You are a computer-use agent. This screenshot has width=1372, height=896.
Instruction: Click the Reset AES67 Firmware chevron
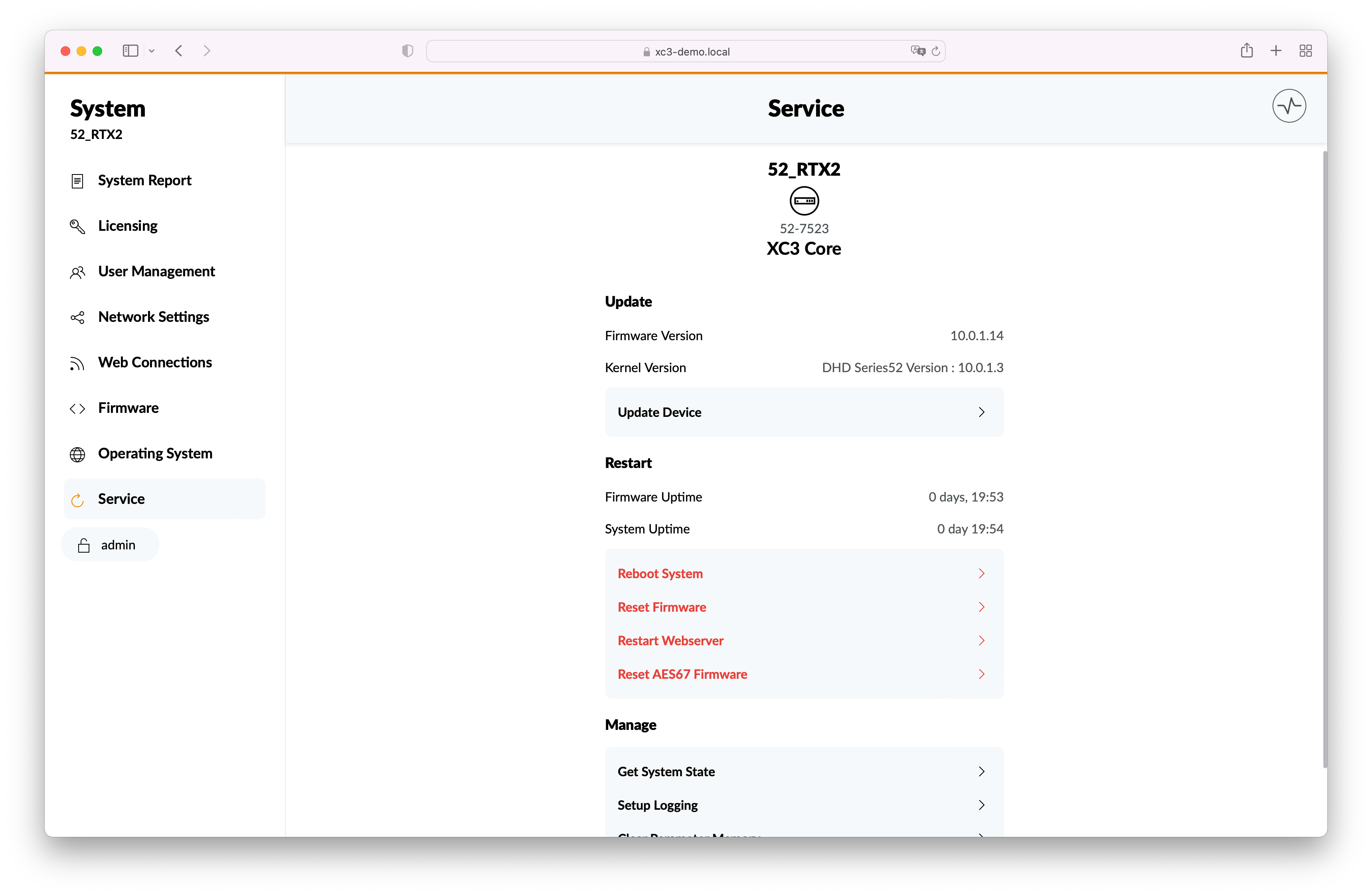(981, 674)
